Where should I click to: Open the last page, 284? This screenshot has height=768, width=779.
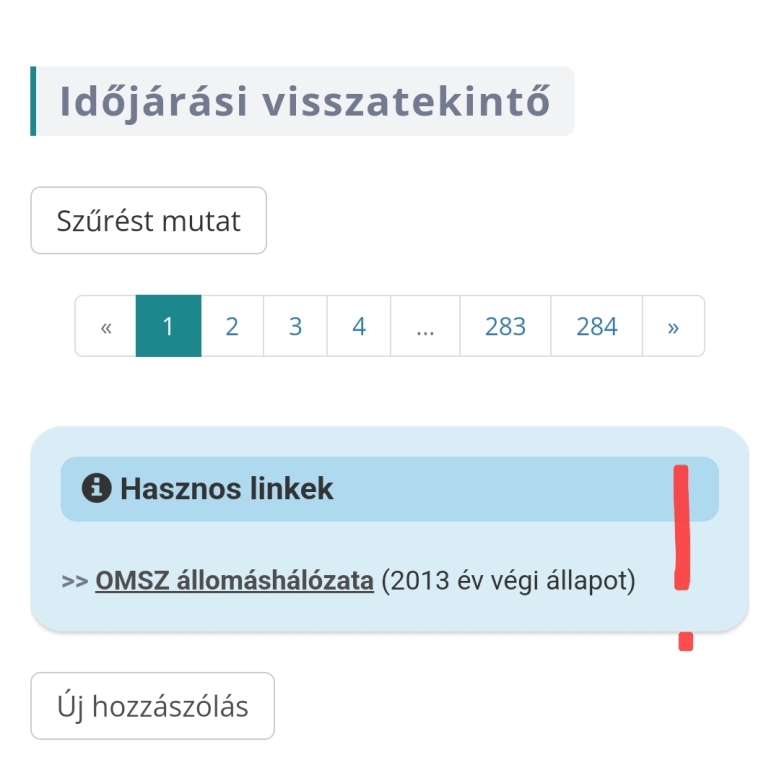[x=597, y=326]
